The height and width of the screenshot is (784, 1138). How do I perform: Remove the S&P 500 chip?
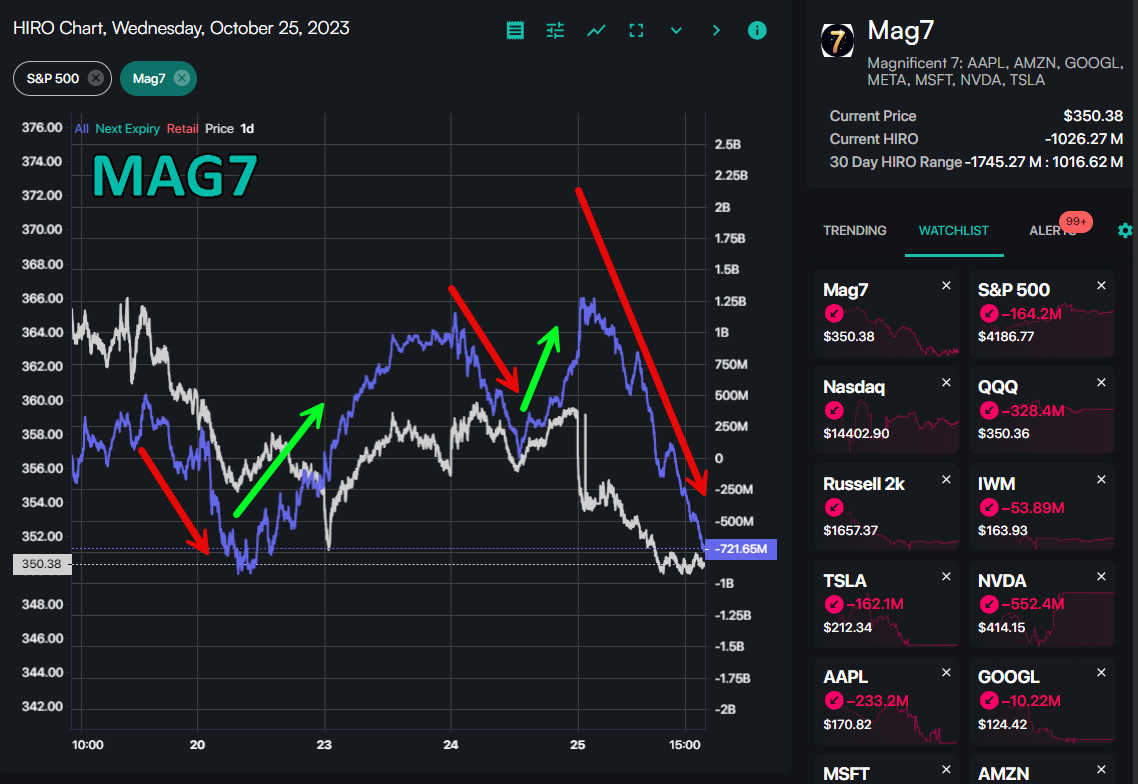(x=96, y=78)
